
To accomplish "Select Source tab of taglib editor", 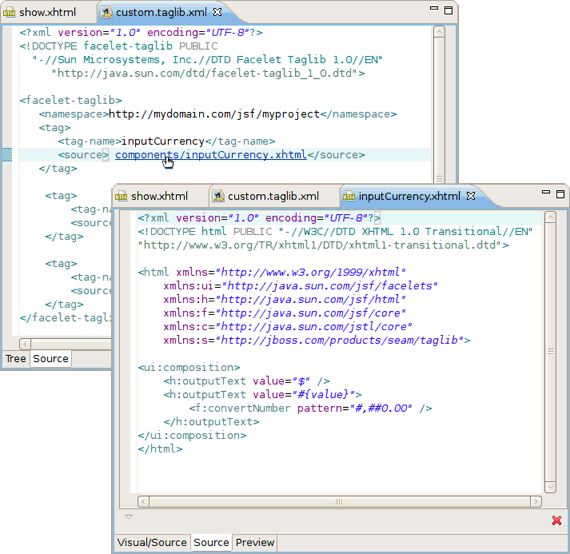I will click(x=51, y=359).
